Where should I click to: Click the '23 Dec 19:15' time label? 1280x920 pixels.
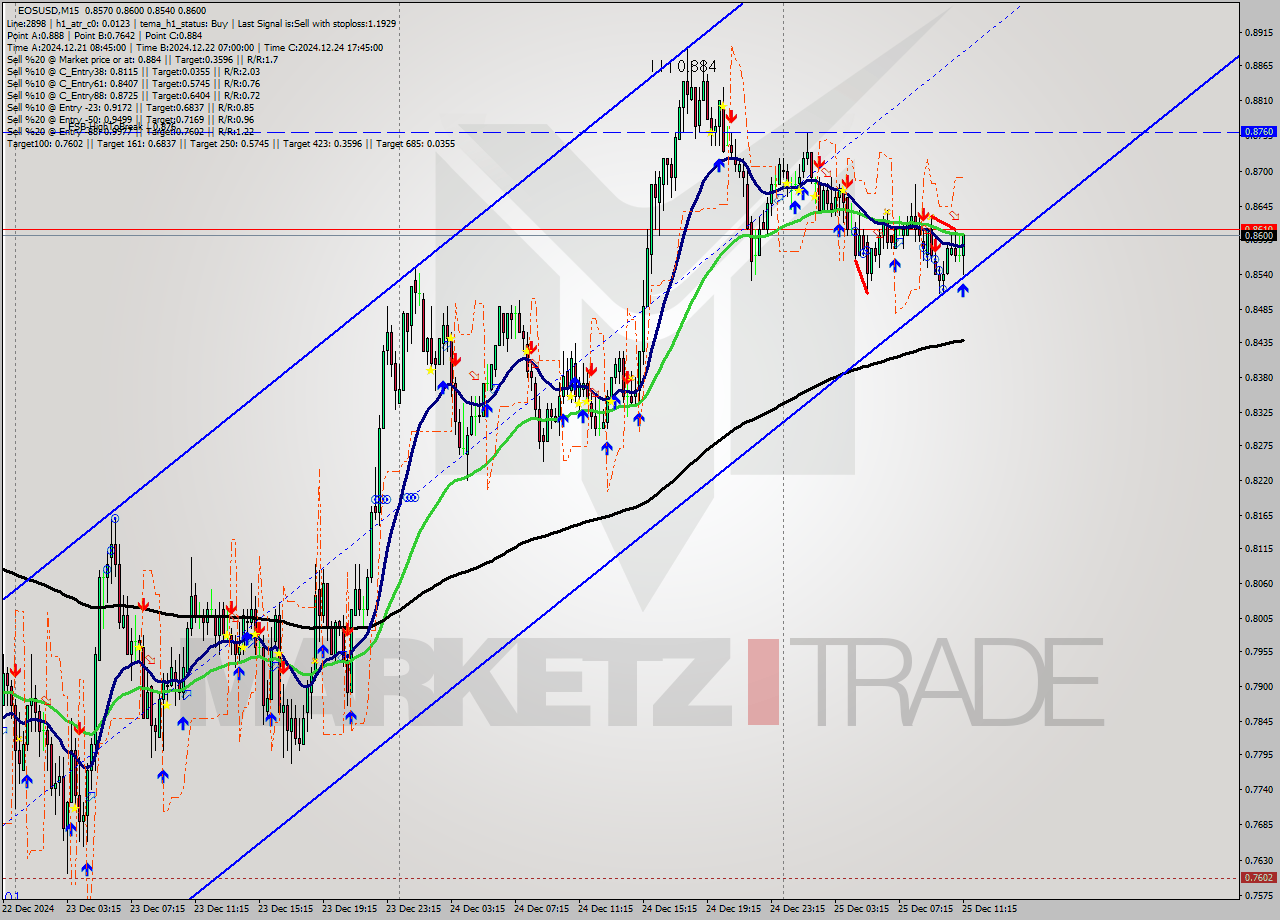tap(349, 909)
